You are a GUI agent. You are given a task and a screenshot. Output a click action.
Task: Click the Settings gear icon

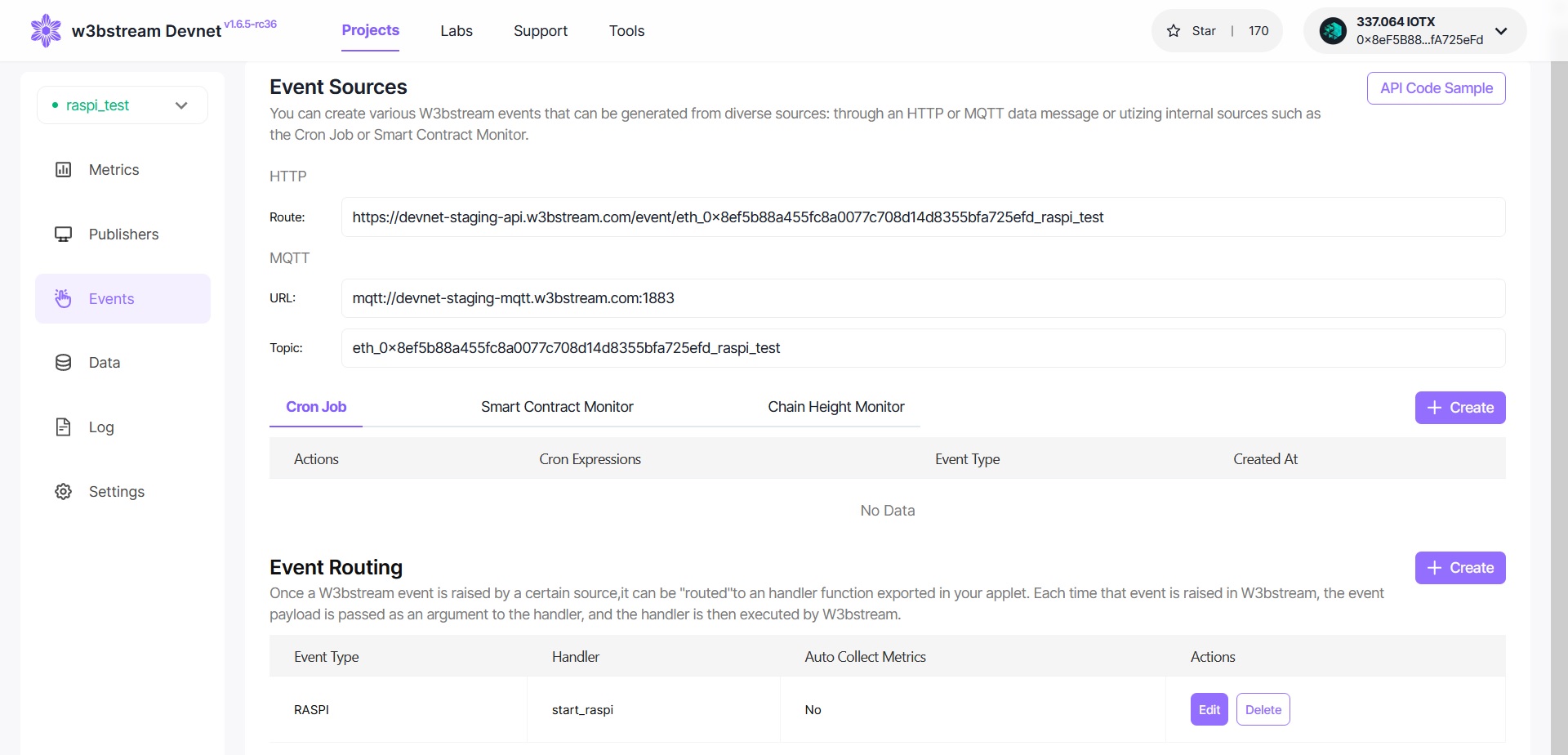[x=63, y=492]
